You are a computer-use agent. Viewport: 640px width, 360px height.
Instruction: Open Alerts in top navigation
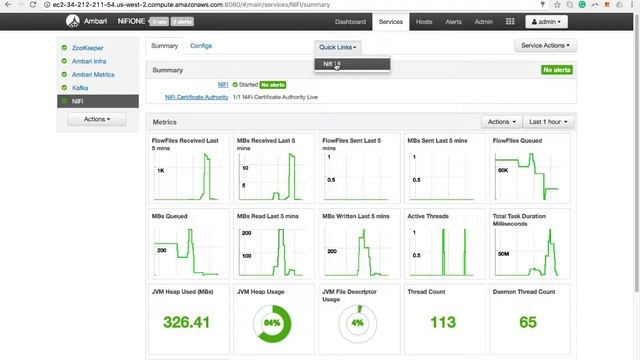(x=453, y=22)
